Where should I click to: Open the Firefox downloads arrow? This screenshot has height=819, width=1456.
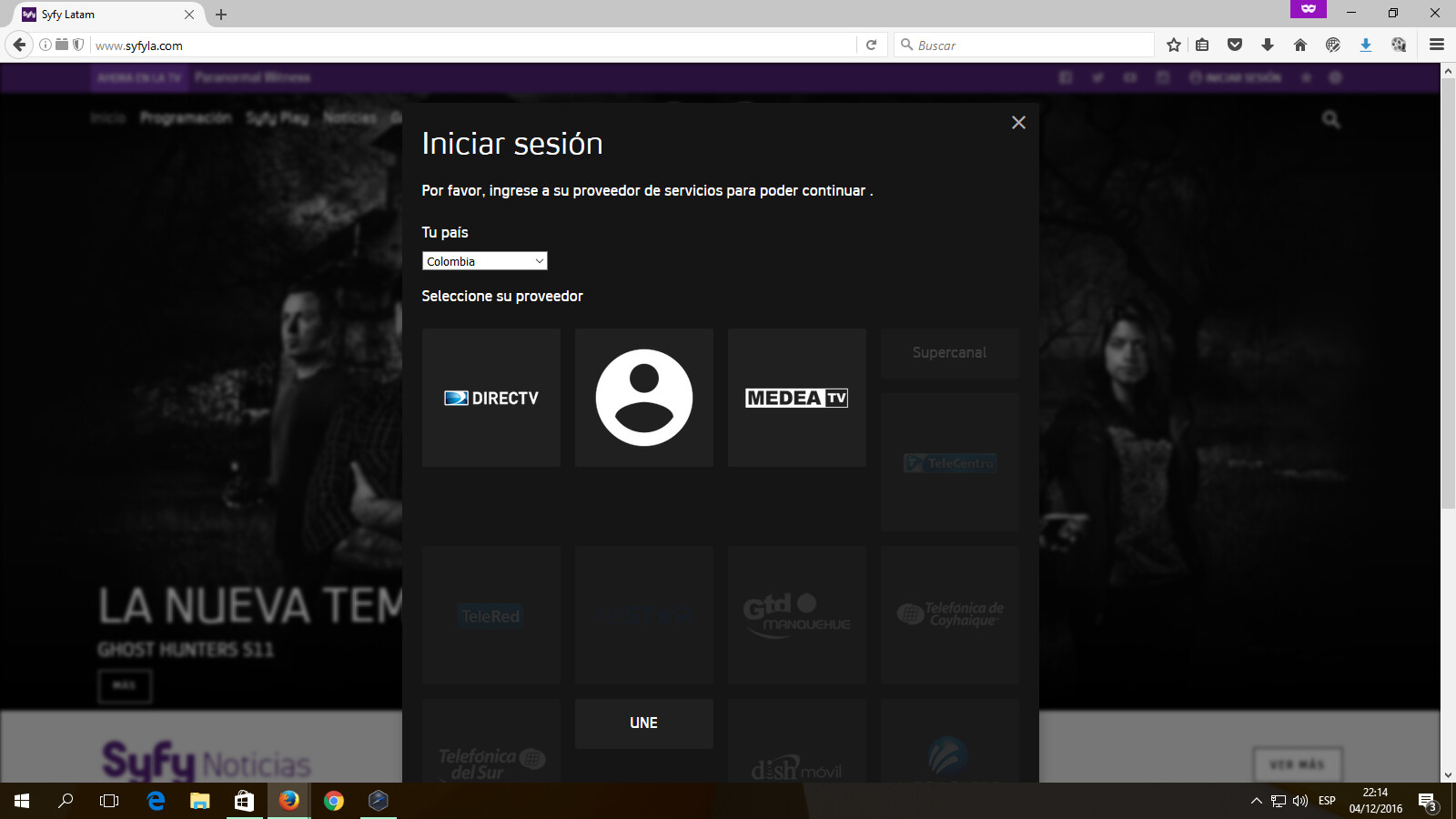[x=1268, y=45]
